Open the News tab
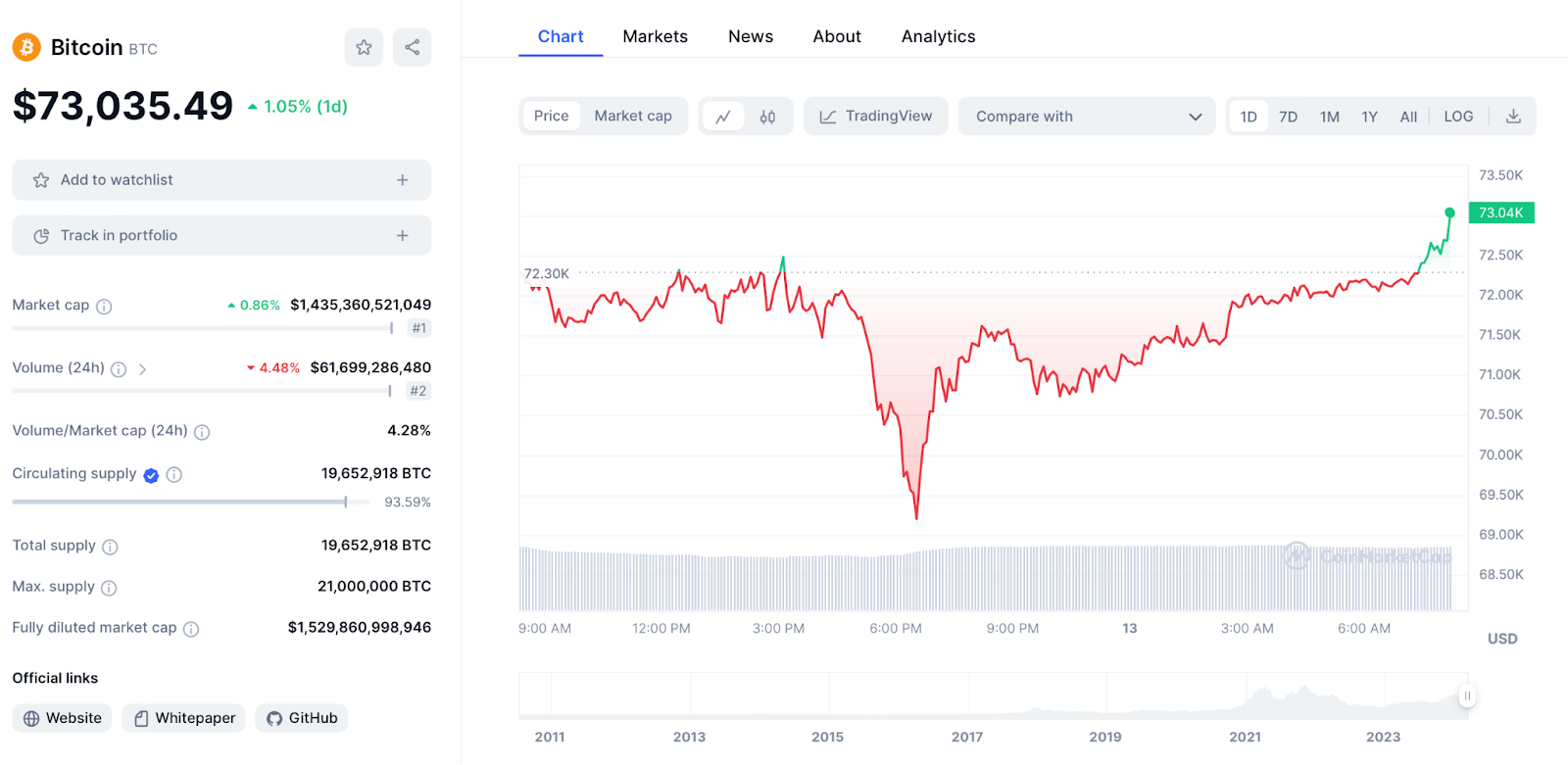 [x=751, y=36]
